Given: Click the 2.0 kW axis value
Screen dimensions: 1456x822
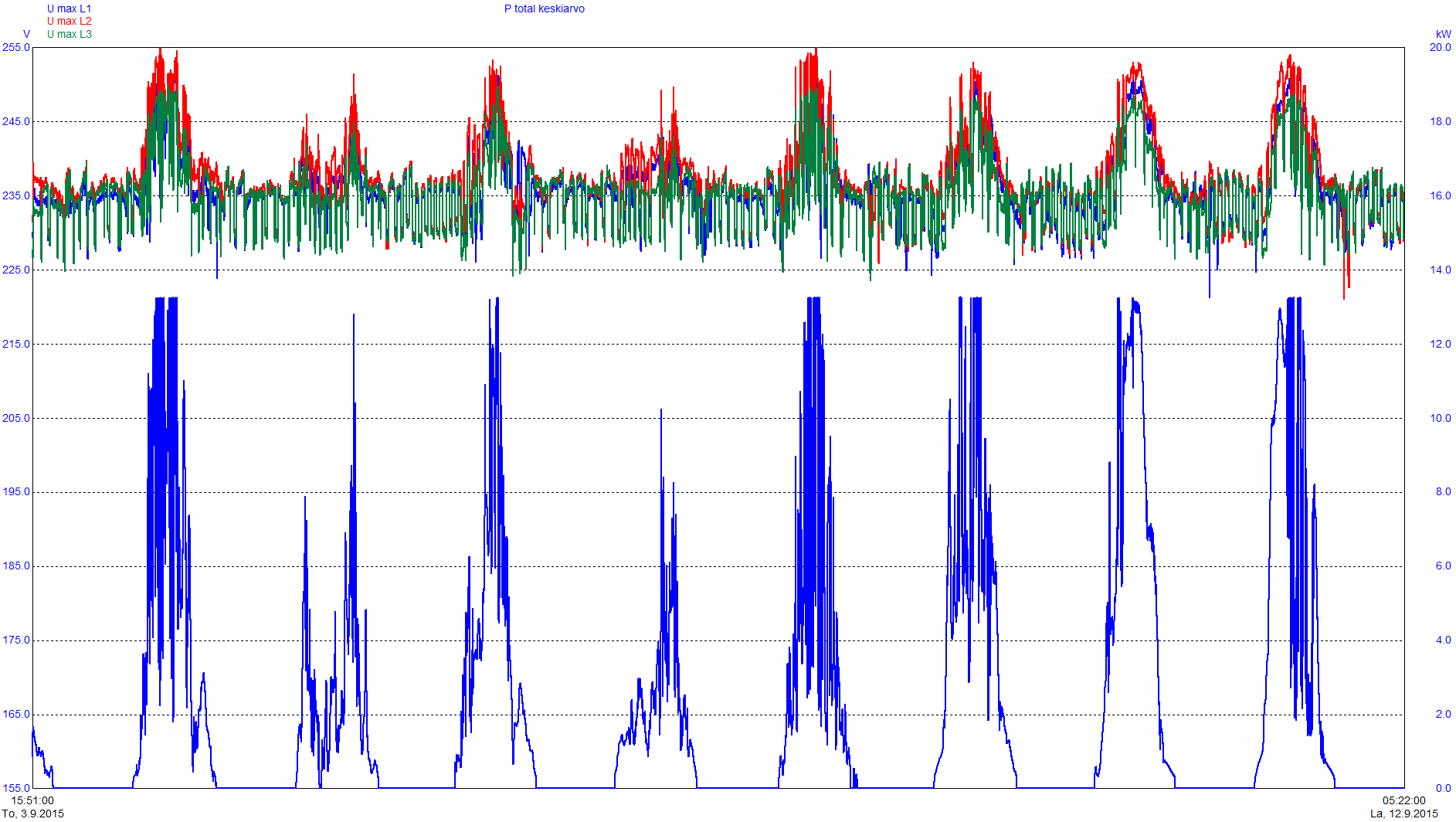Looking at the screenshot, I should (x=1443, y=714).
